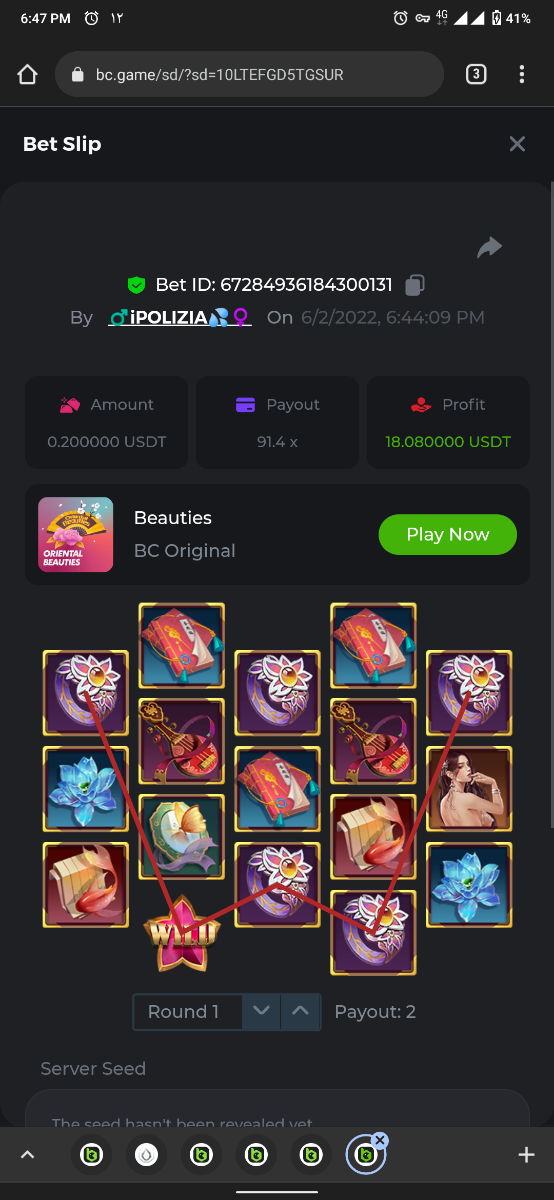Go to previous round with up chevron
554x1200 pixels.
(301, 1012)
